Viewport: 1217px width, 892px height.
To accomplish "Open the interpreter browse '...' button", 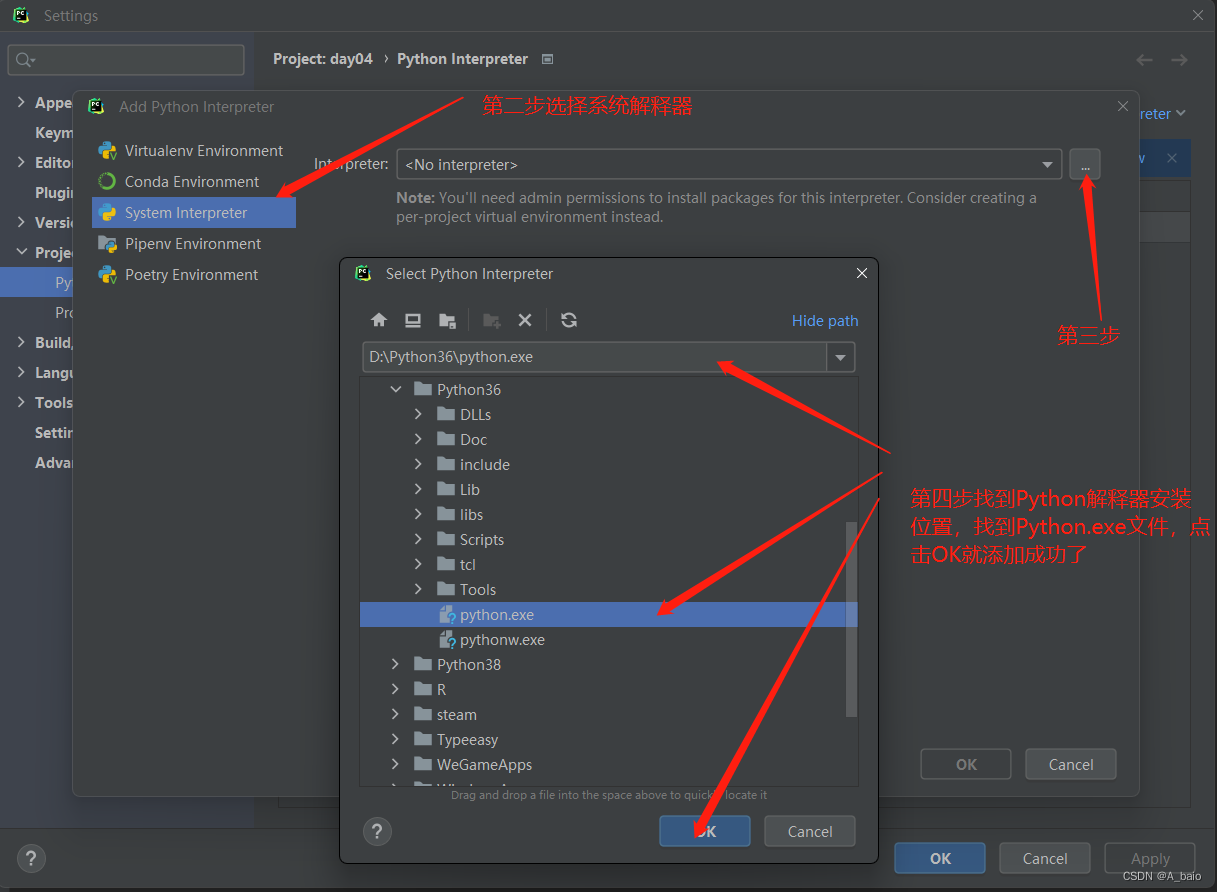I will coord(1085,164).
